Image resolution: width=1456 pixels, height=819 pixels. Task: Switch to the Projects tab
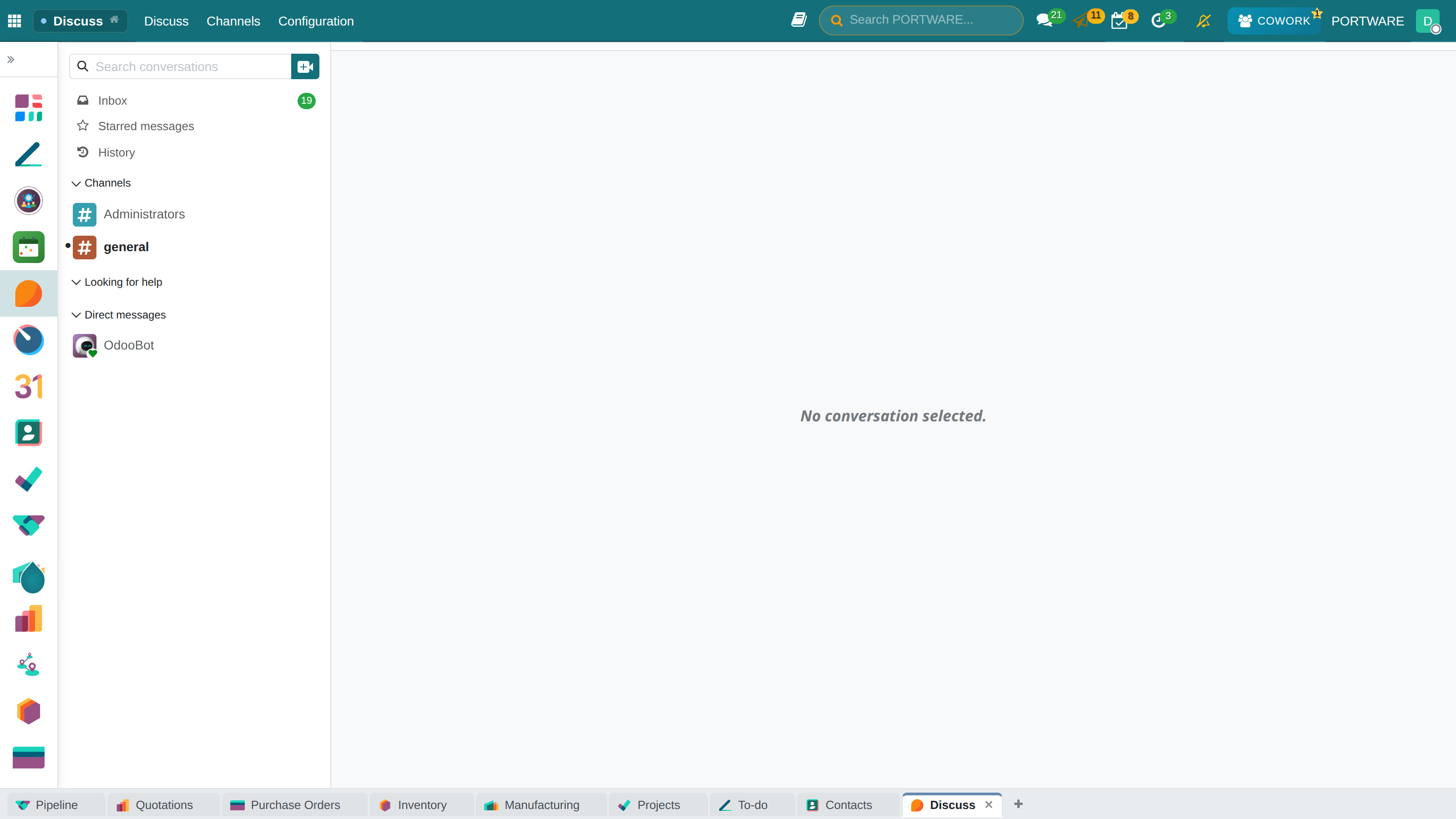(658, 805)
